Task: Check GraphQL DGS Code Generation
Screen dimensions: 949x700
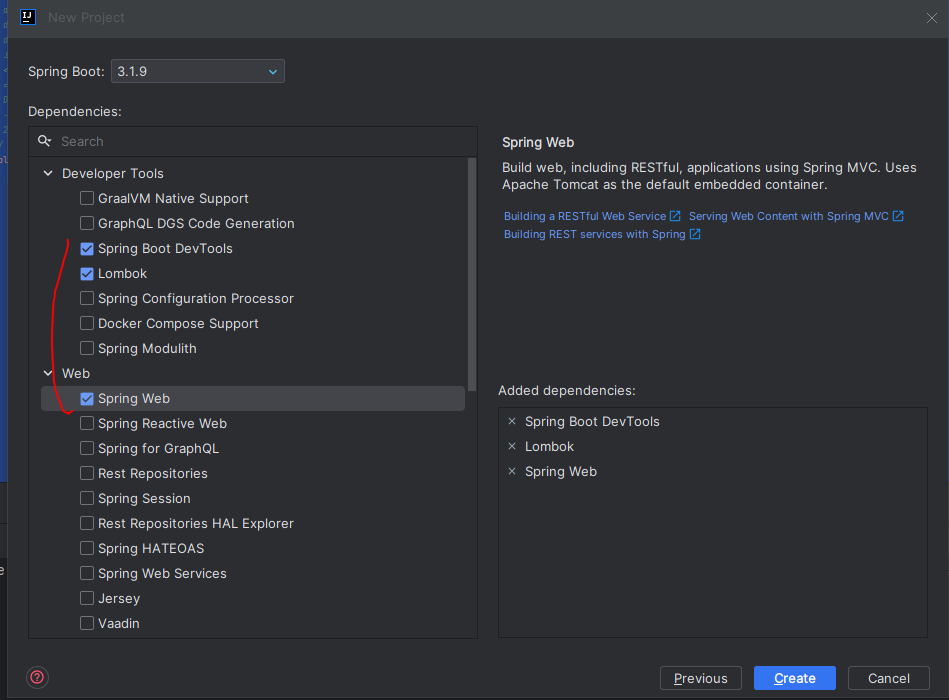Action: pyautogui.click(x=87, y=223)
